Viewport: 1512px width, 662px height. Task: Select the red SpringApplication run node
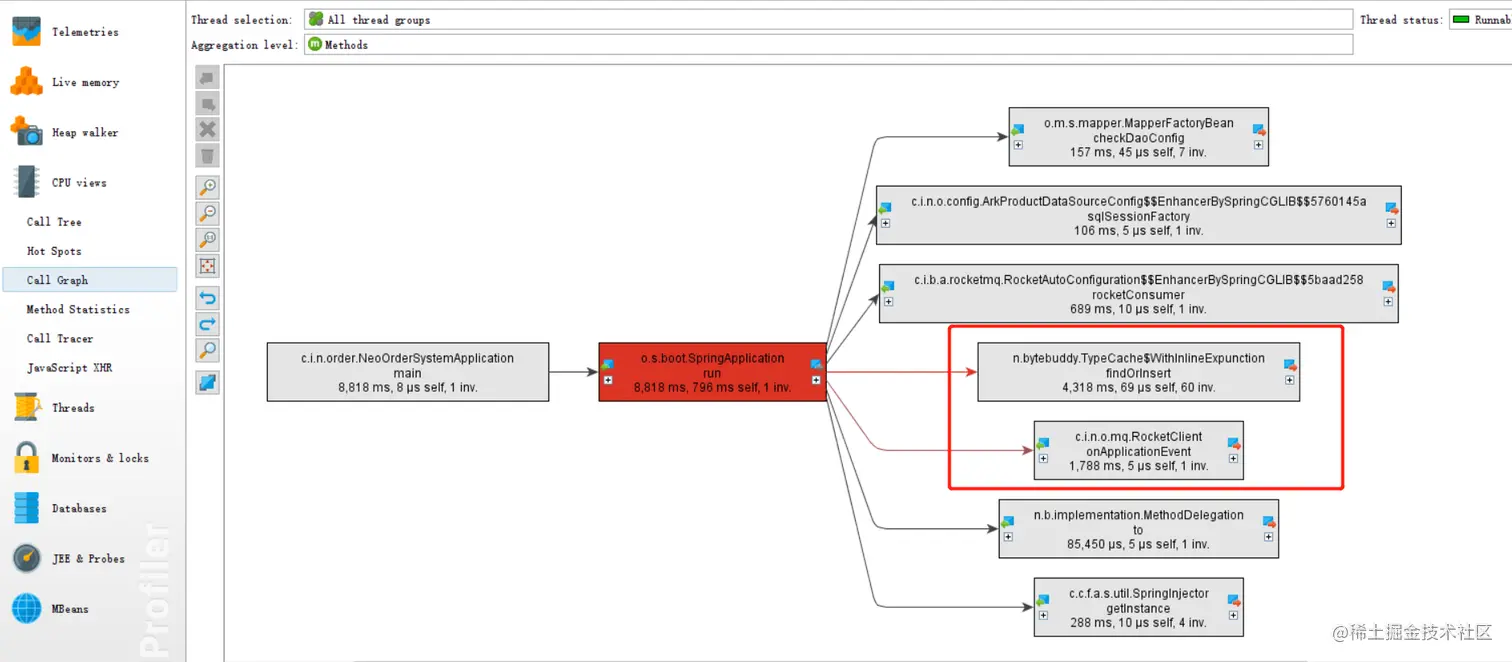point(712,372)
